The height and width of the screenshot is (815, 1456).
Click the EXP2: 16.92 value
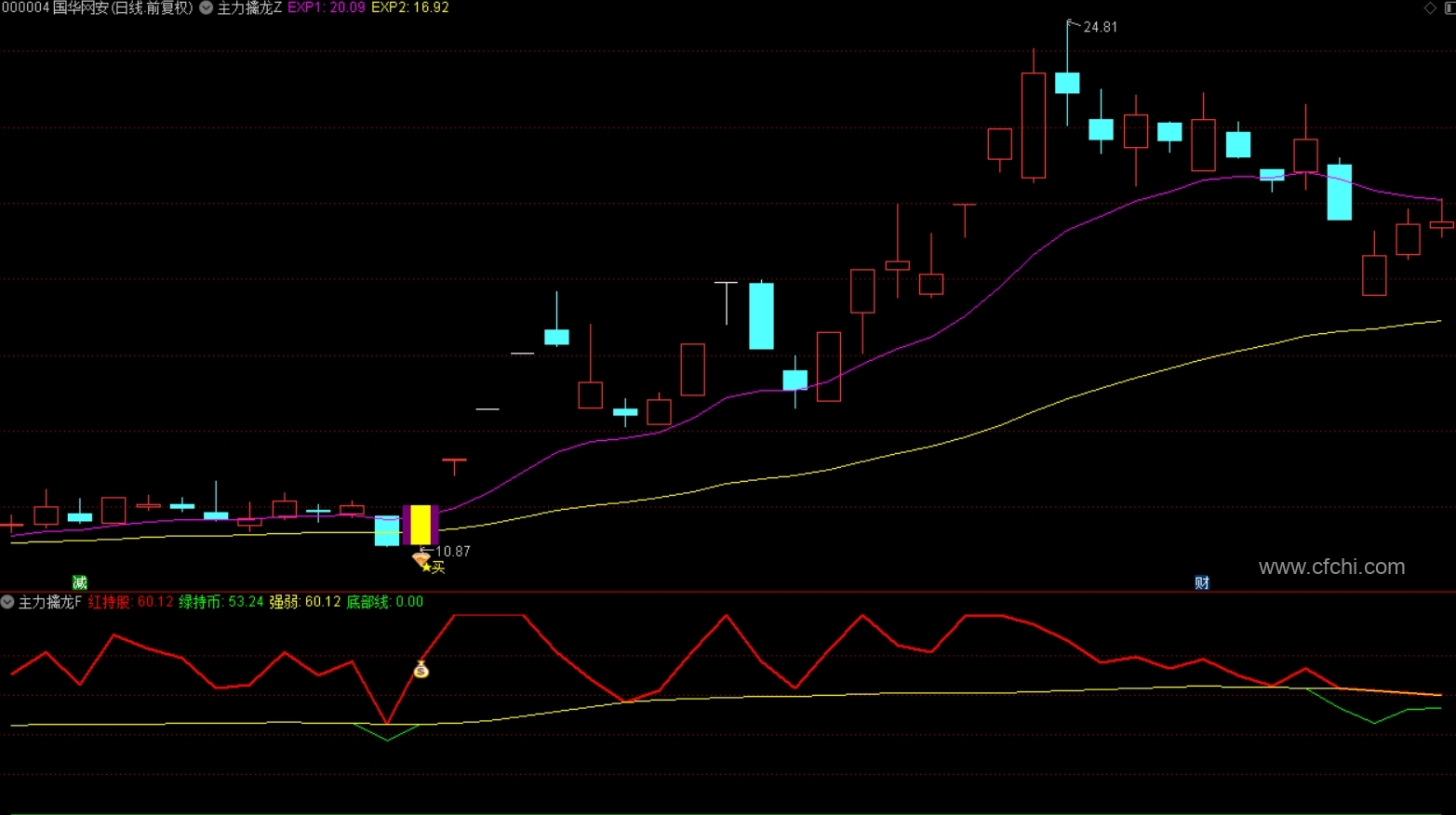(410, 7)
